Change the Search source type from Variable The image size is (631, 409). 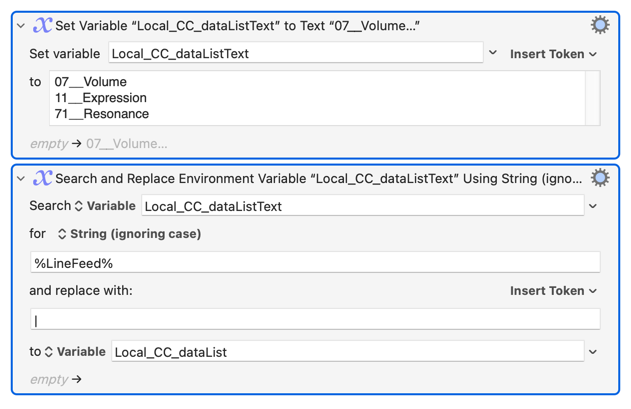point(105,206)
